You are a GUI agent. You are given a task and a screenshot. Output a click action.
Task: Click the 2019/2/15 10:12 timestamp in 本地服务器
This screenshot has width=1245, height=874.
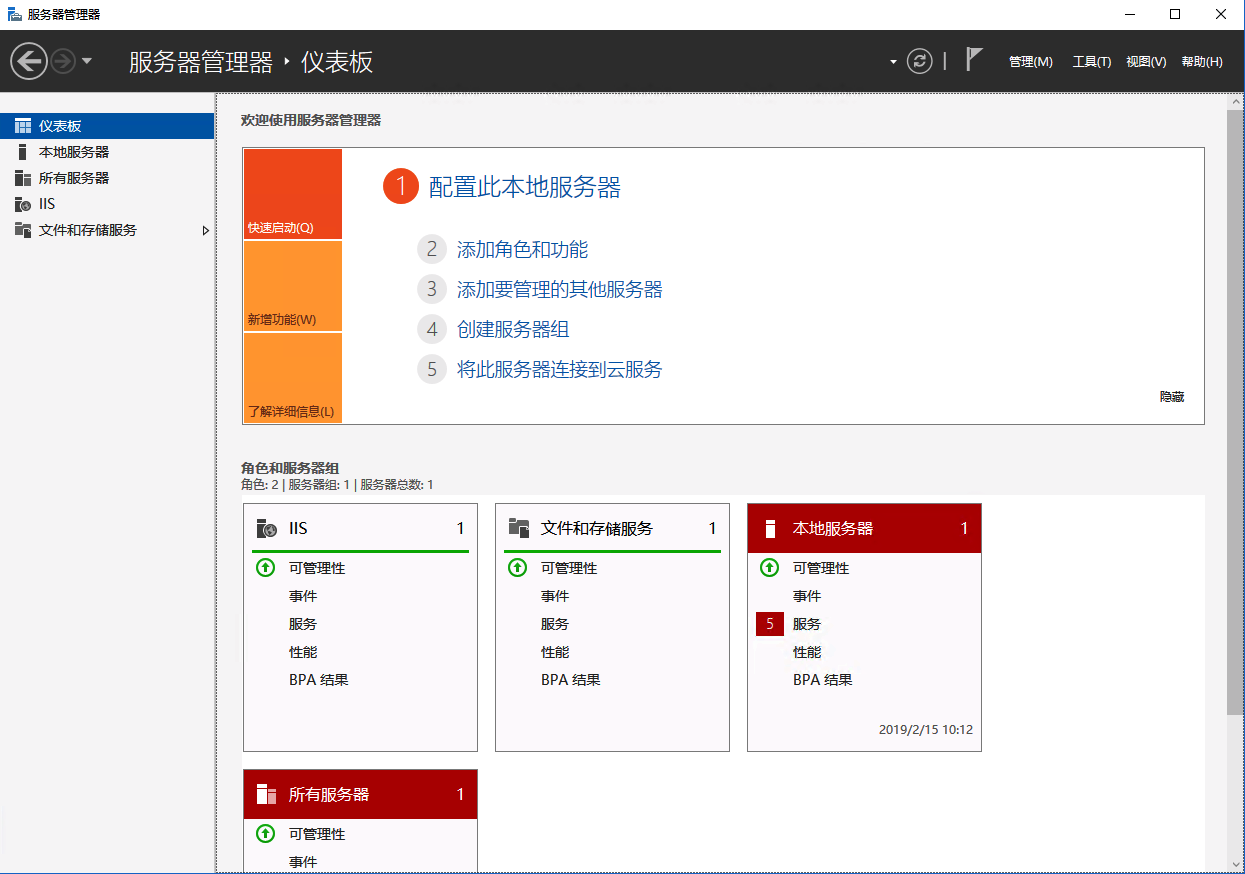[x=926, y=730]
